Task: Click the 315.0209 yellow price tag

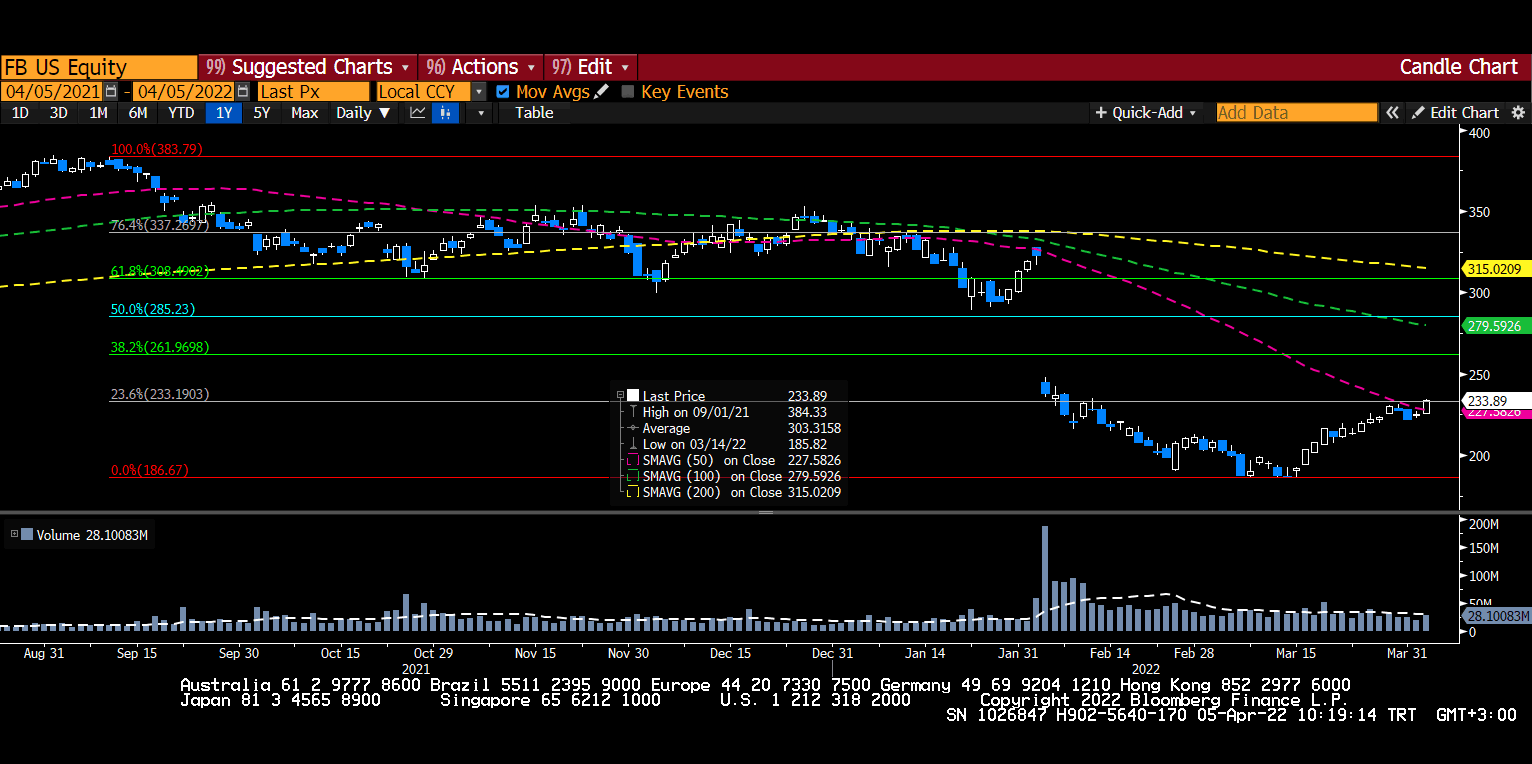Action: (x=1498, y=268)
